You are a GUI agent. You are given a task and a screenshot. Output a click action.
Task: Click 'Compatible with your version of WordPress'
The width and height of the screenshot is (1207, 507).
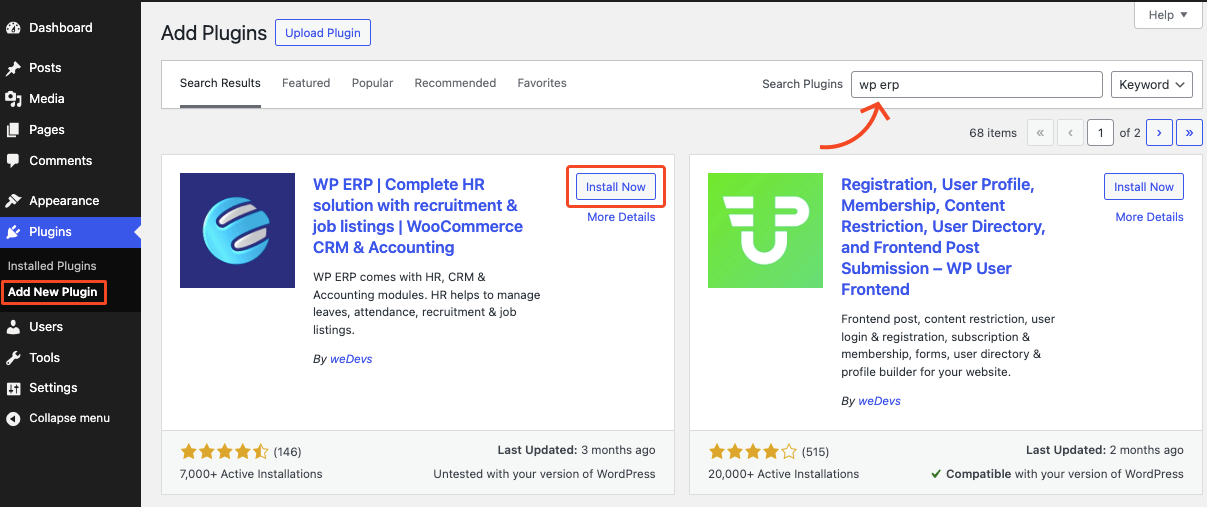point(1057,474)
